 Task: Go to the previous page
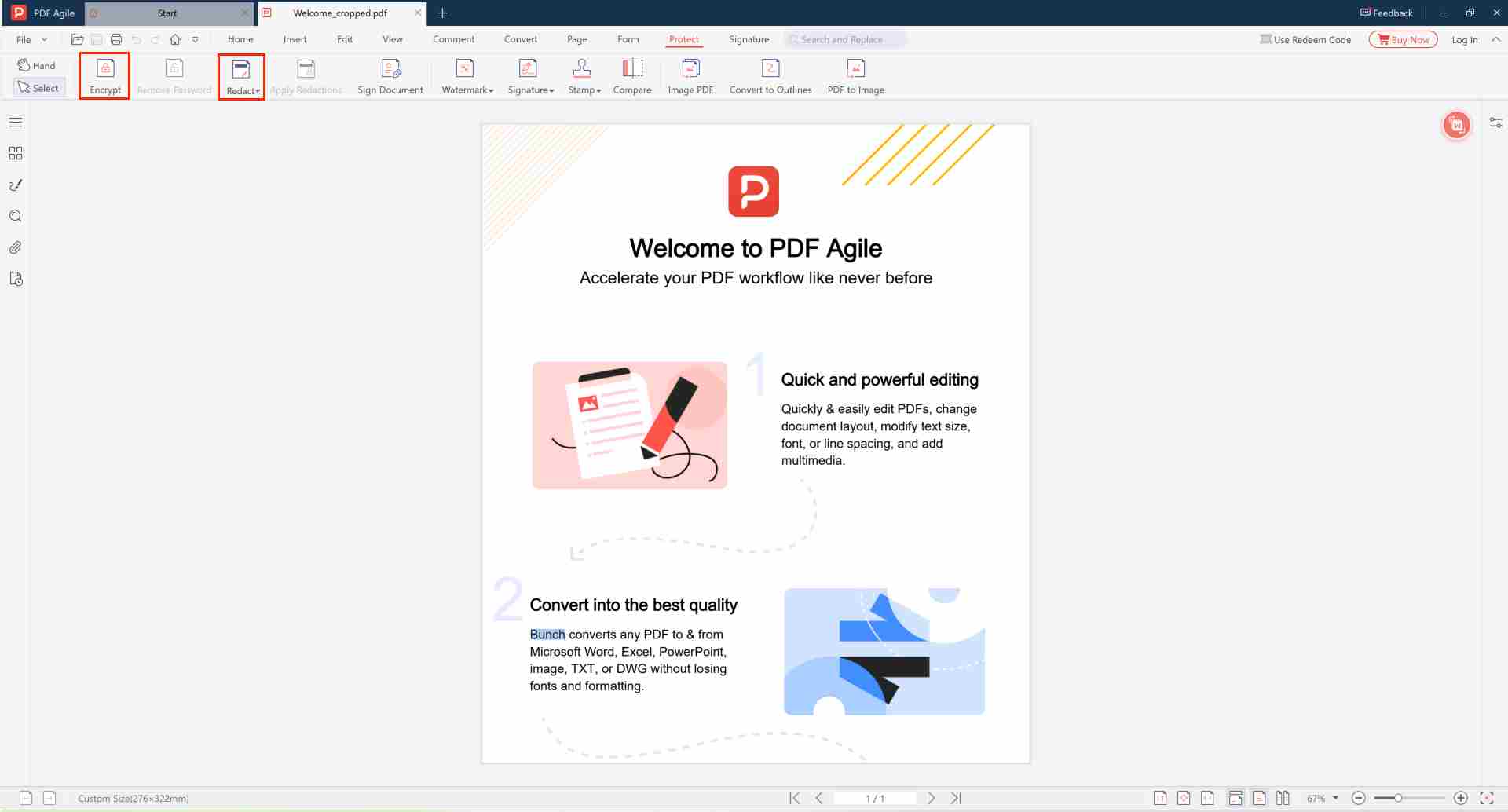tap(819, 798)
